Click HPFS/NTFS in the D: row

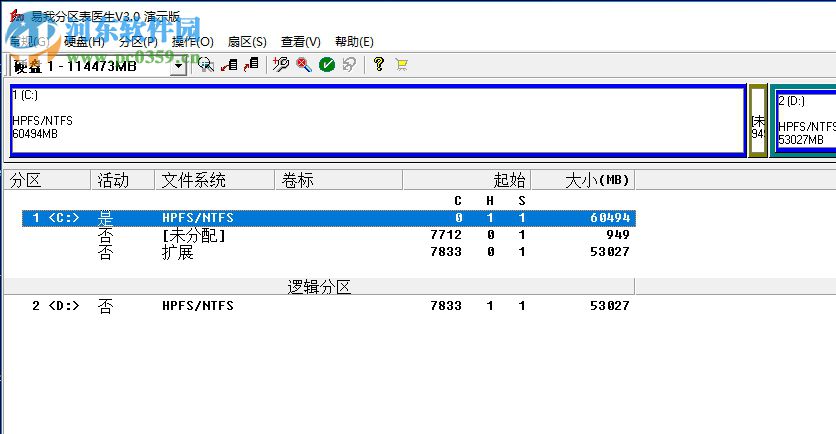pyautogui.click(x=198, y=306)
